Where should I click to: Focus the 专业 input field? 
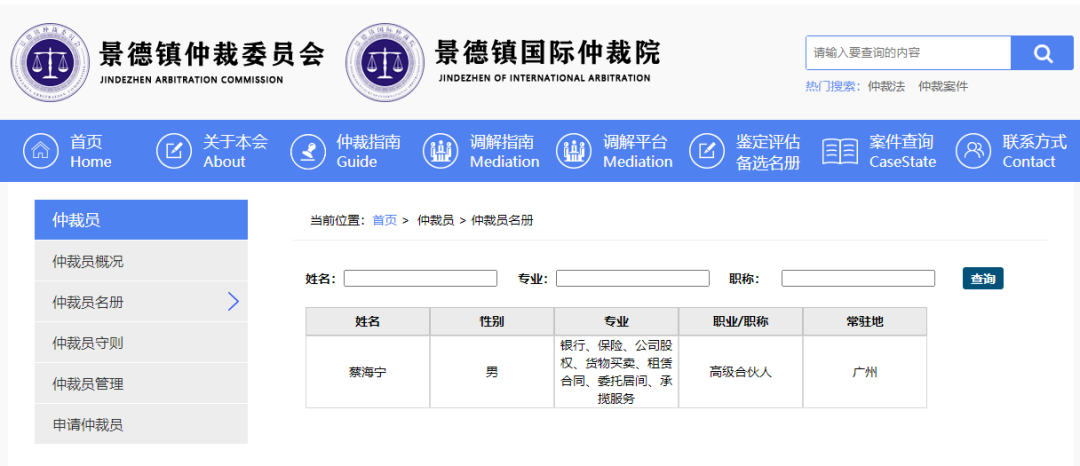(632, 278)
